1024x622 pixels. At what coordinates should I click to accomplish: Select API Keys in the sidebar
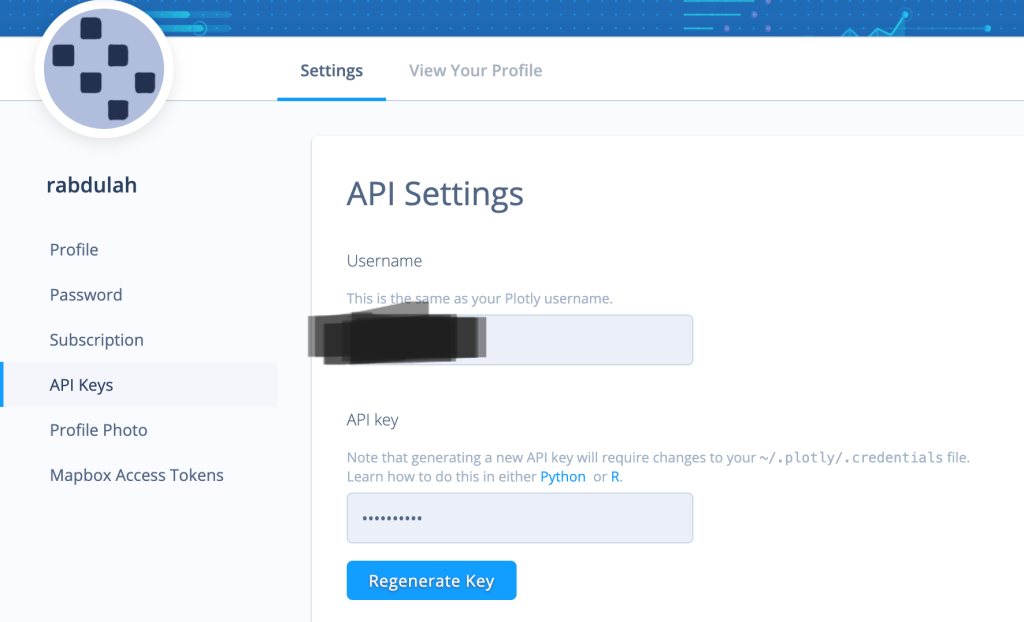point(81,385)
